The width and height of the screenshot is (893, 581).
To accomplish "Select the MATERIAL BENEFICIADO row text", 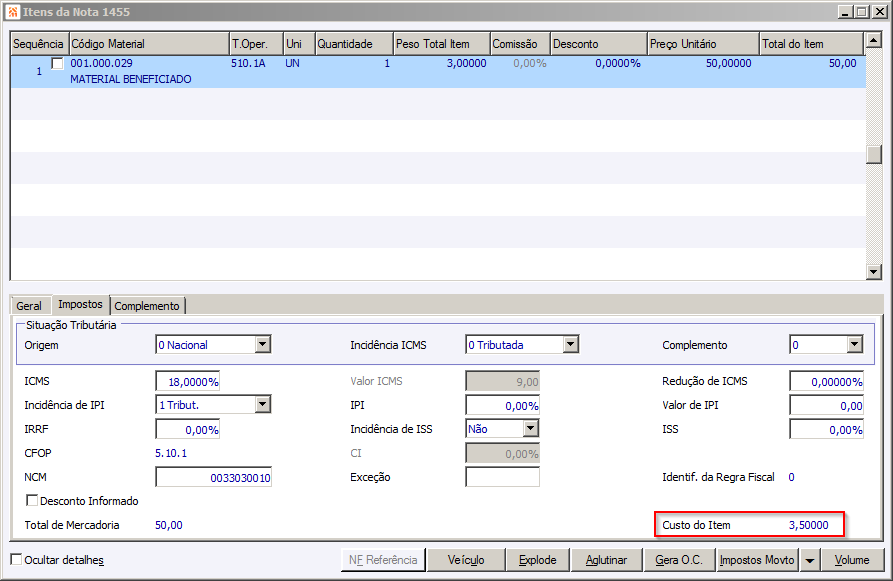I will coord(130,79).
